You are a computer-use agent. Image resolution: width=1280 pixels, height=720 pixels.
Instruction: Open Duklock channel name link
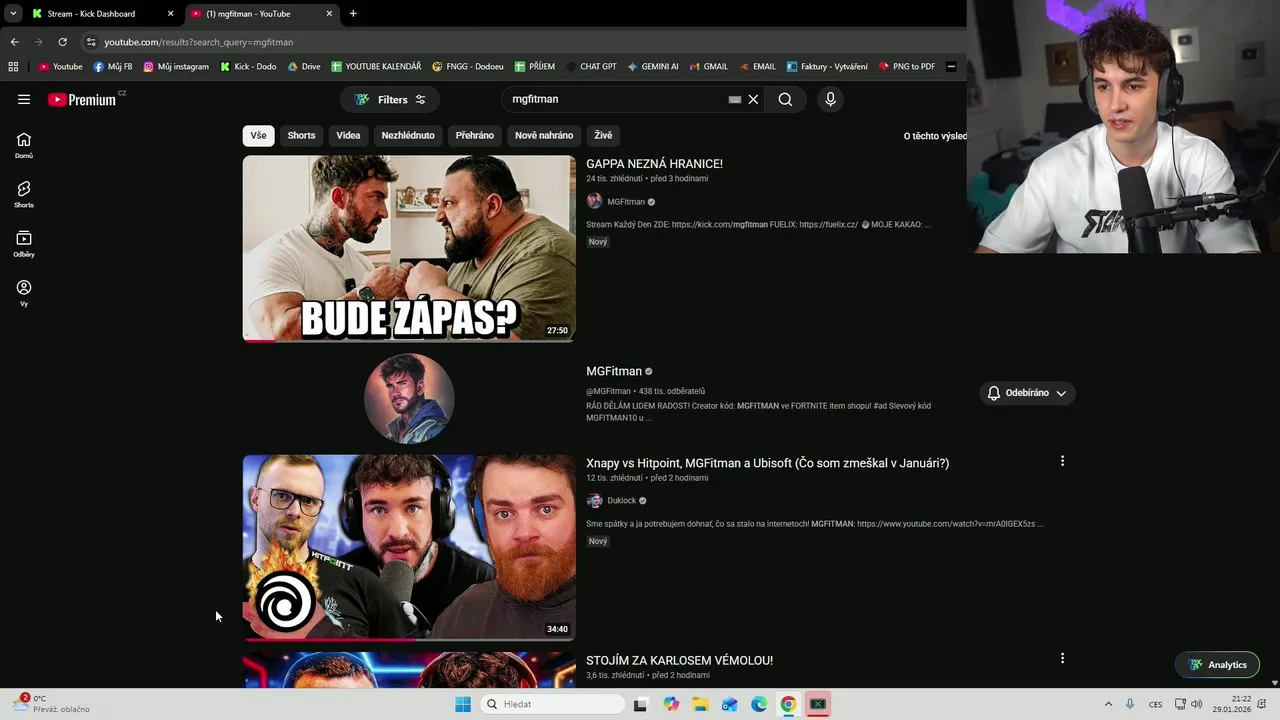point(621,500)
